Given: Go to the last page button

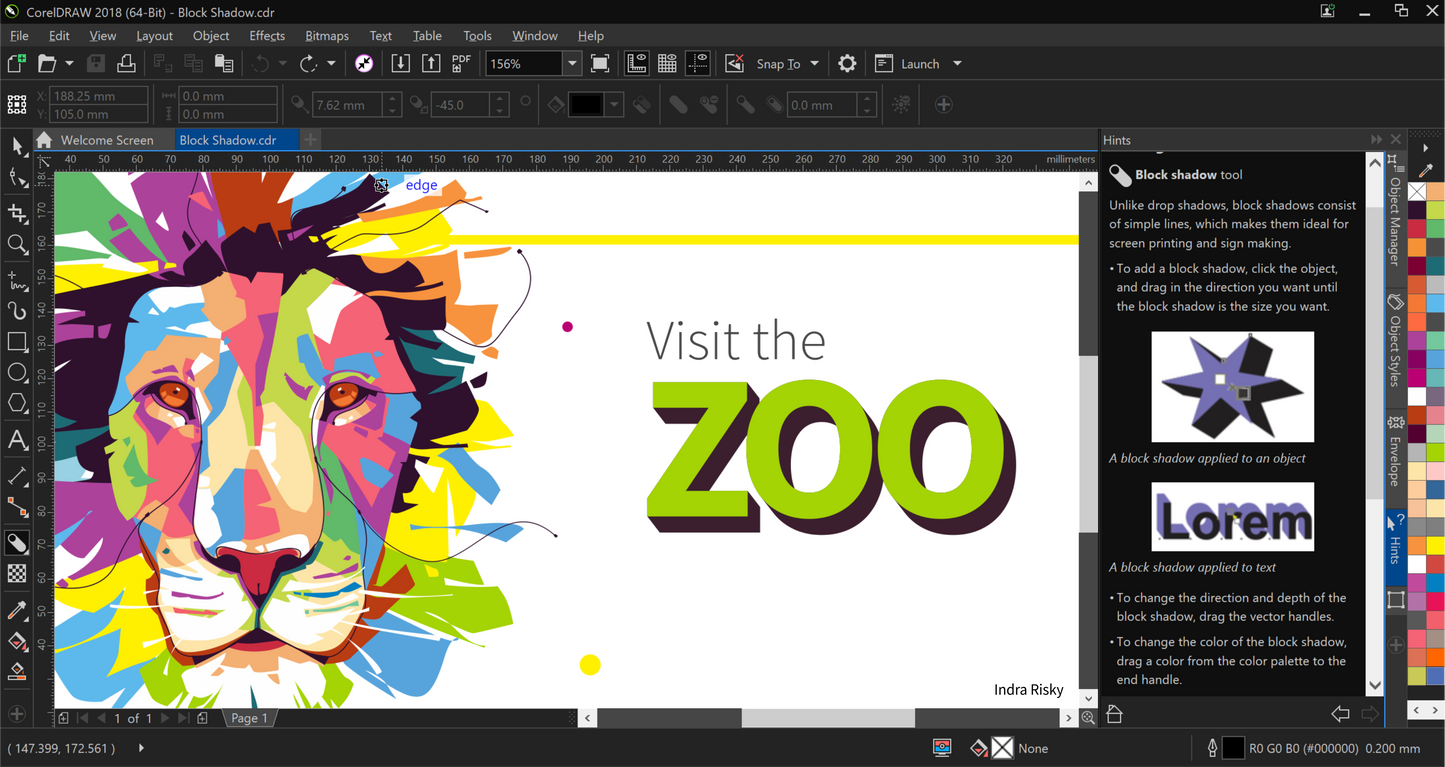Looking at the screenshot, I should tap(183, 718).
